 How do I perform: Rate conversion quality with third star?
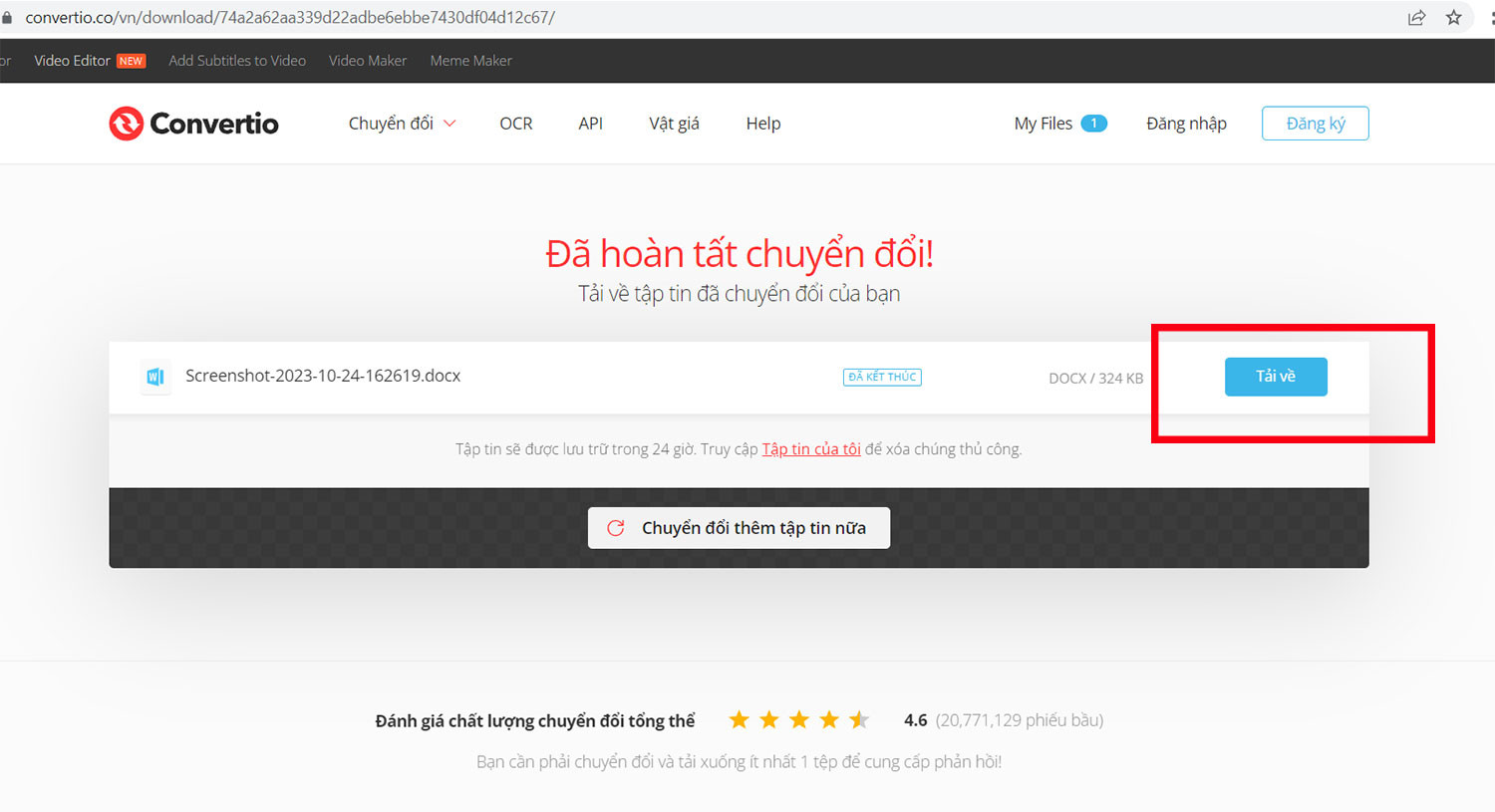click(x=799, y=719)
